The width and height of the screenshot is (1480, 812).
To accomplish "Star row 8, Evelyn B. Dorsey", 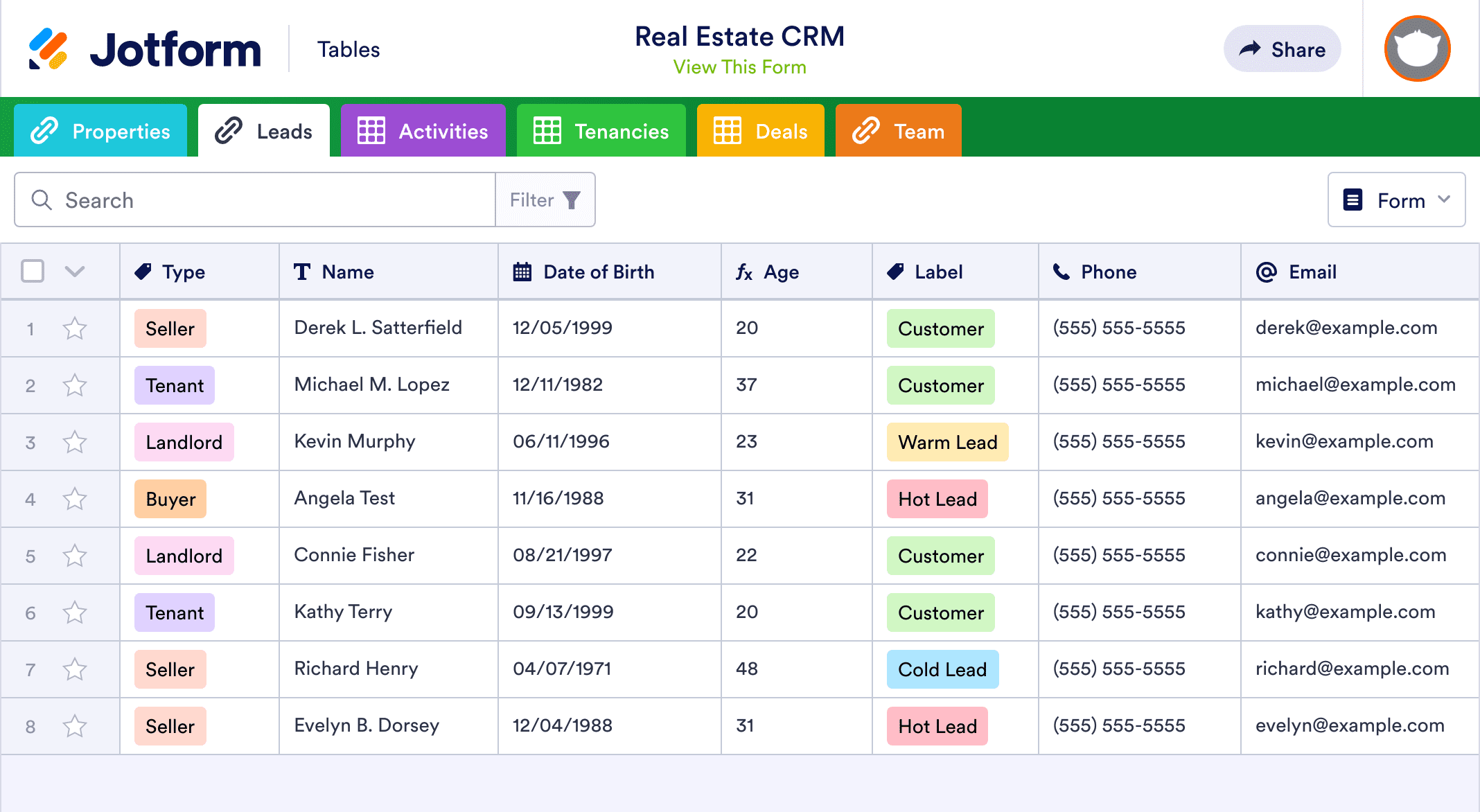I will coord(75,726).
